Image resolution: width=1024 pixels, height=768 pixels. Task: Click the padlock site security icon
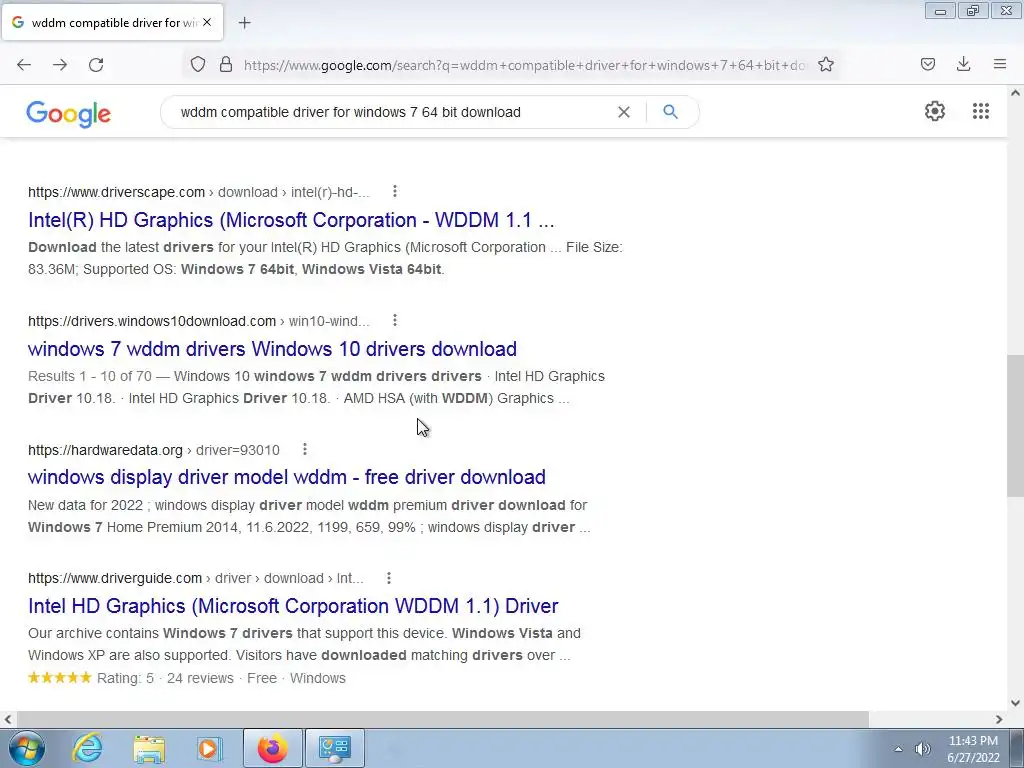[x=226, y=65]
